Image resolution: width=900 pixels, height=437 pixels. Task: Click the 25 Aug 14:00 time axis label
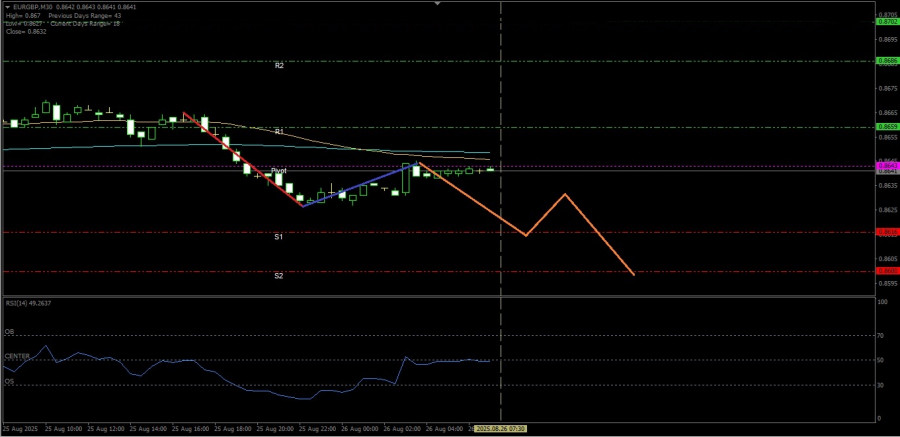pos(149,429)
